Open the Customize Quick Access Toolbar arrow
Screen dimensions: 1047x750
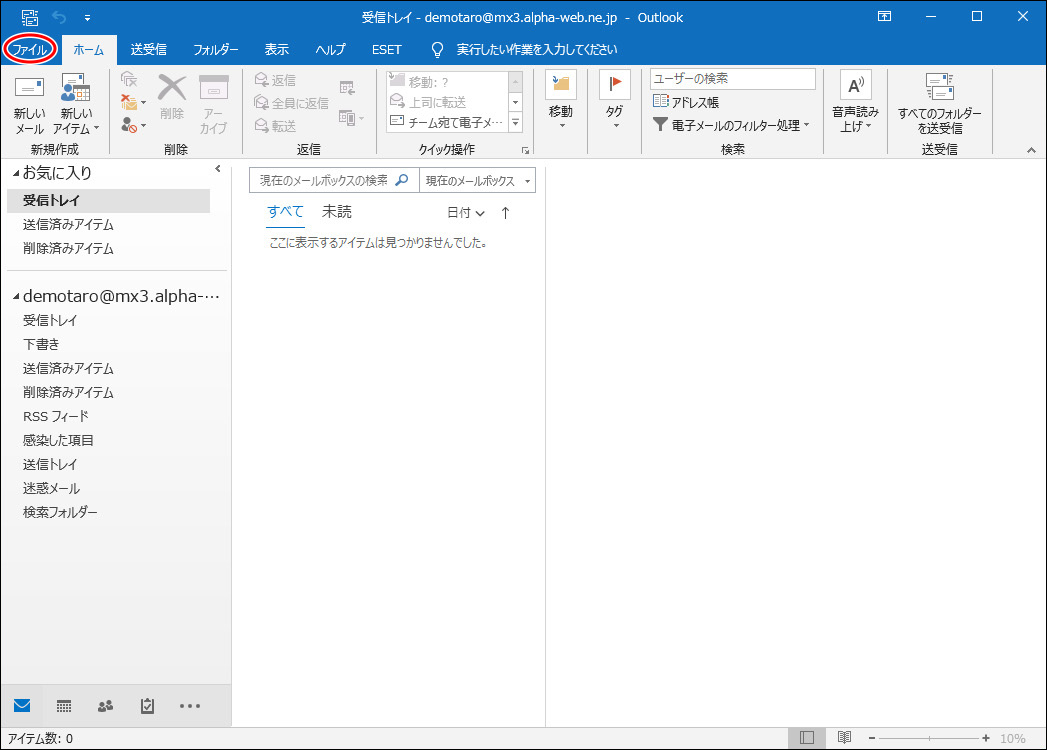pos(87,18)
